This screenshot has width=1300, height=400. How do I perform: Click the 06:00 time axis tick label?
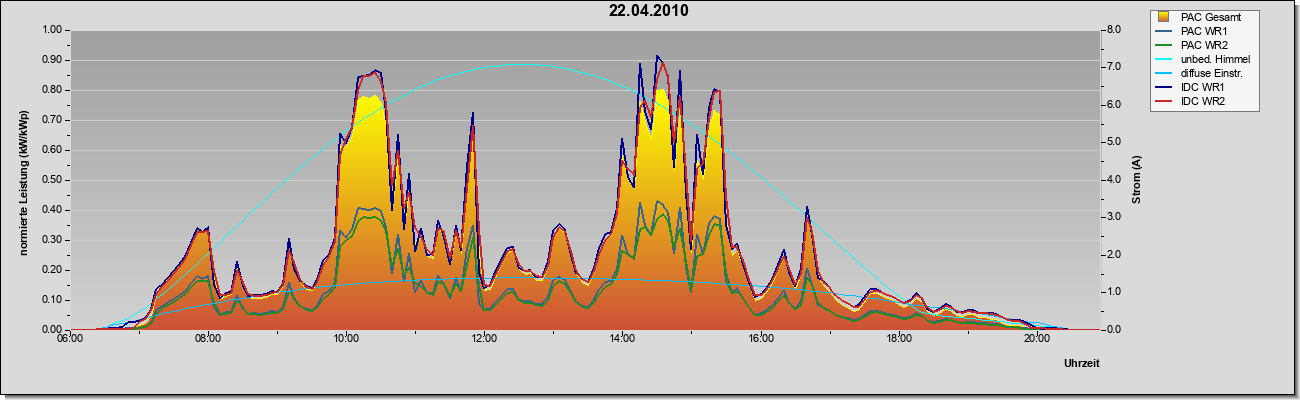tap(69, 339)
